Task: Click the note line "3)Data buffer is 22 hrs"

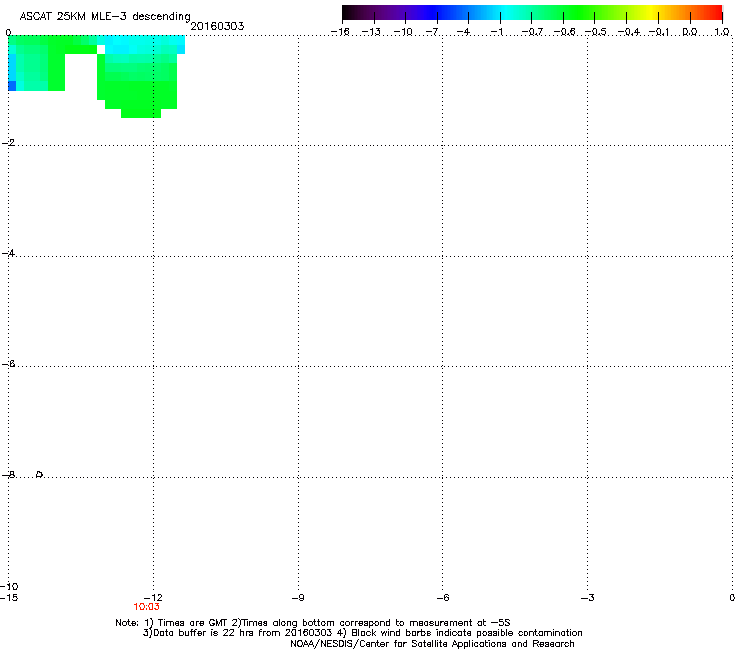Action: [362, 633]
